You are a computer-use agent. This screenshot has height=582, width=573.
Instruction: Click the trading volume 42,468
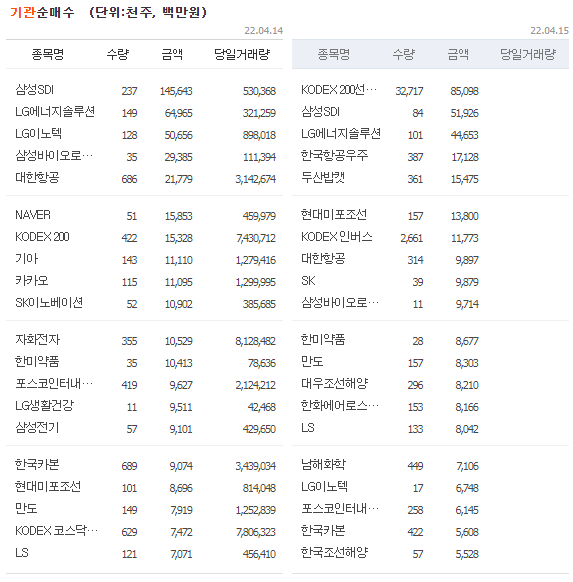coord(262,407)
